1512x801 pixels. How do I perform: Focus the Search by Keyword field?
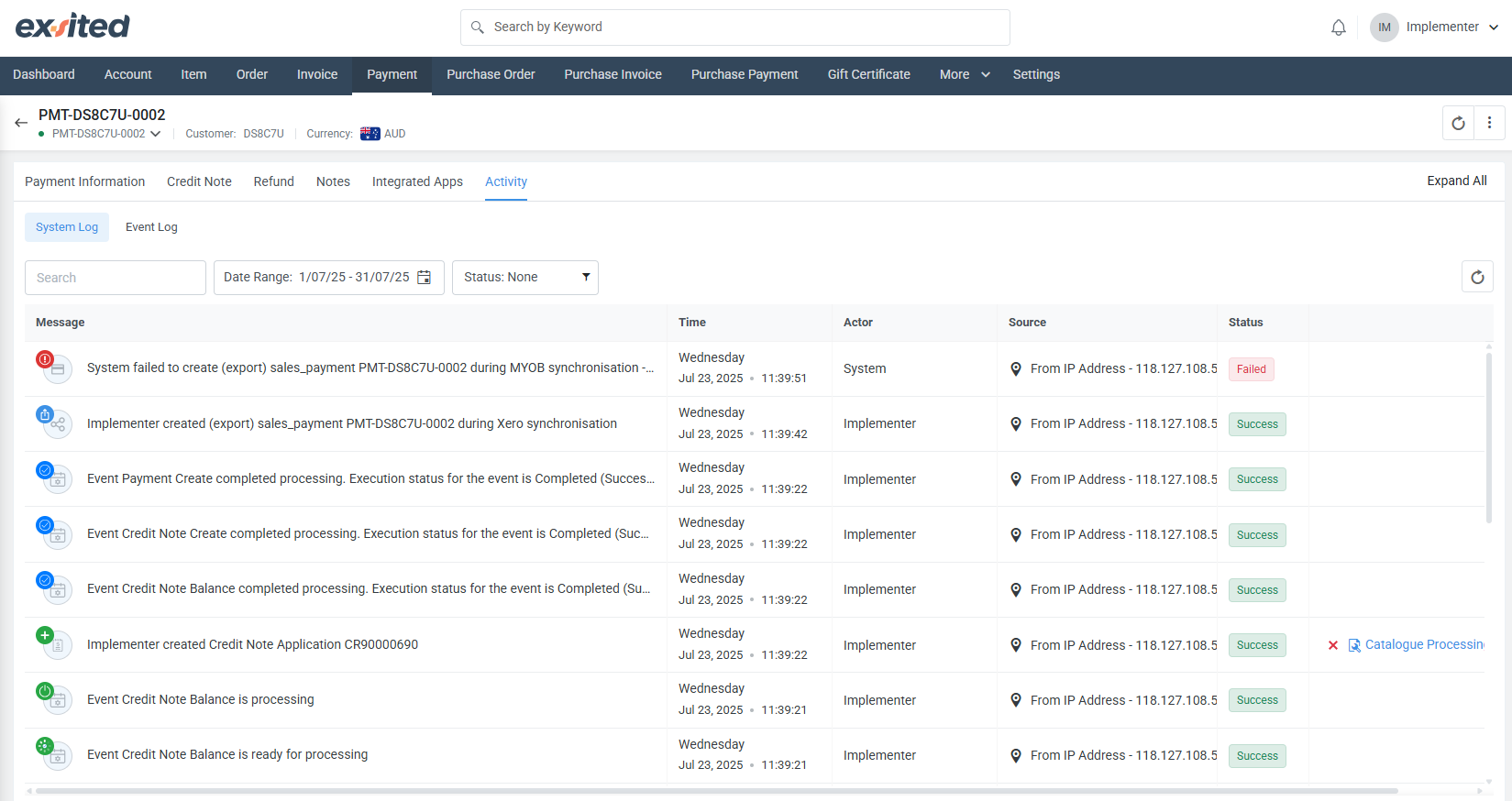point(735,27)
